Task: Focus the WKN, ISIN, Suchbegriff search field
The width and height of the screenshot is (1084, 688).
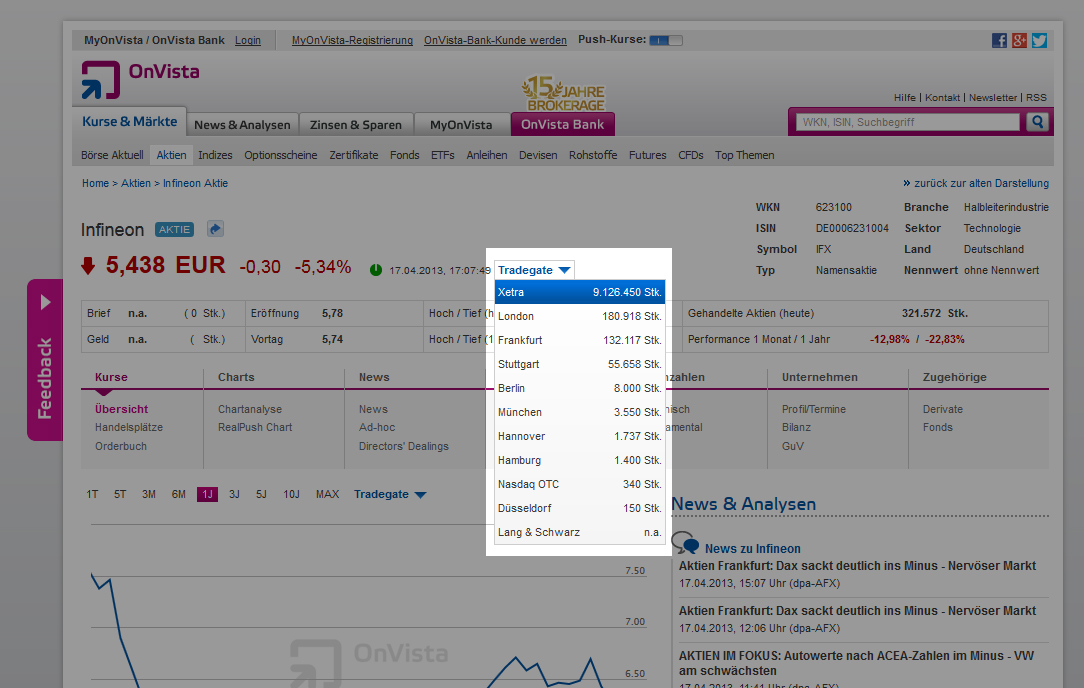Action: [x=908, y=122]
